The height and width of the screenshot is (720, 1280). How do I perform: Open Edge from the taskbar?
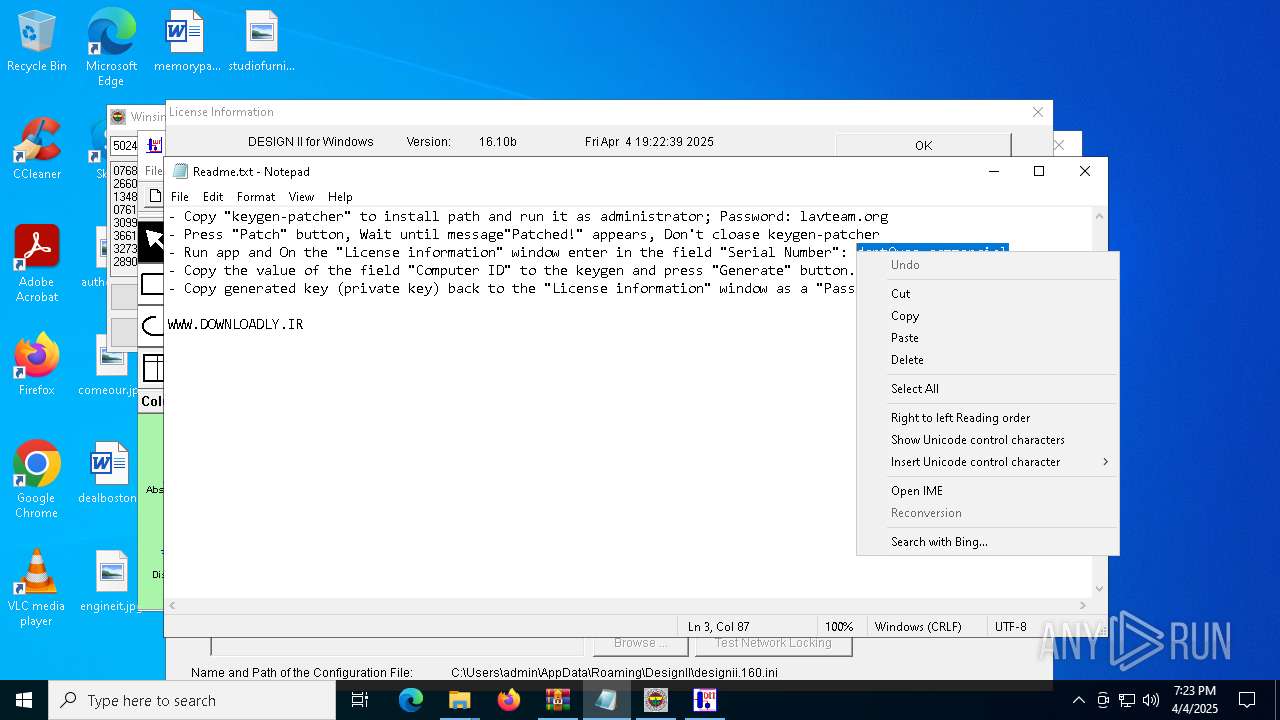click(x=411, y=700)
